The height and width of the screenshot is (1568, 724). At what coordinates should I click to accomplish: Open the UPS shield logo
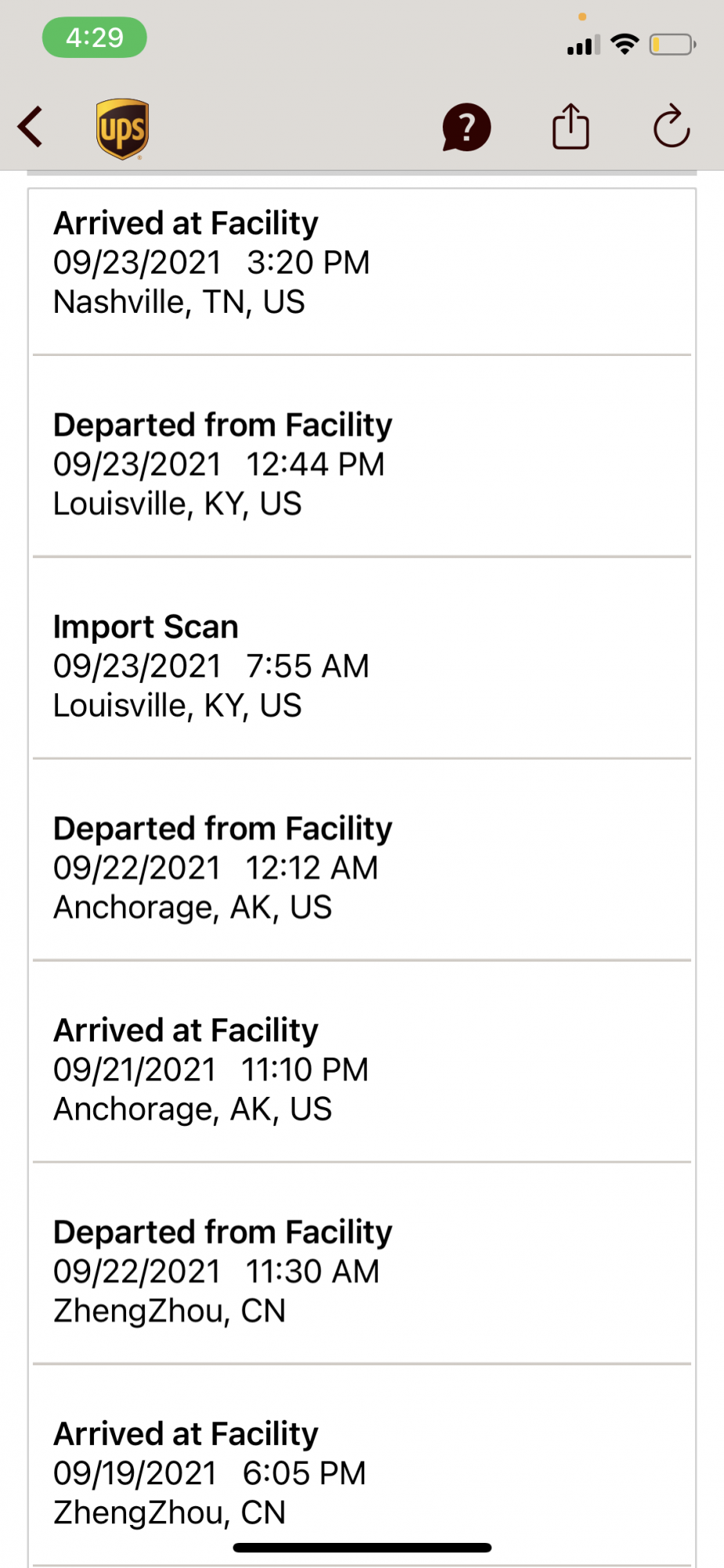tap(123, 129)
